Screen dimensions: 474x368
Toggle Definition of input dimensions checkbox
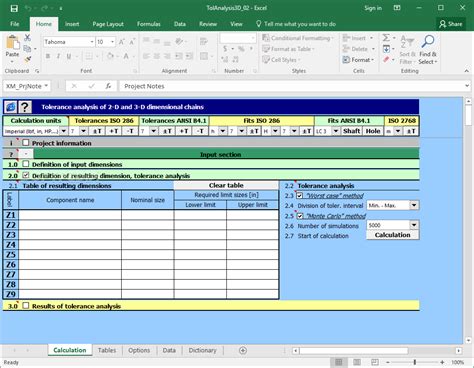tap(26, 164)
